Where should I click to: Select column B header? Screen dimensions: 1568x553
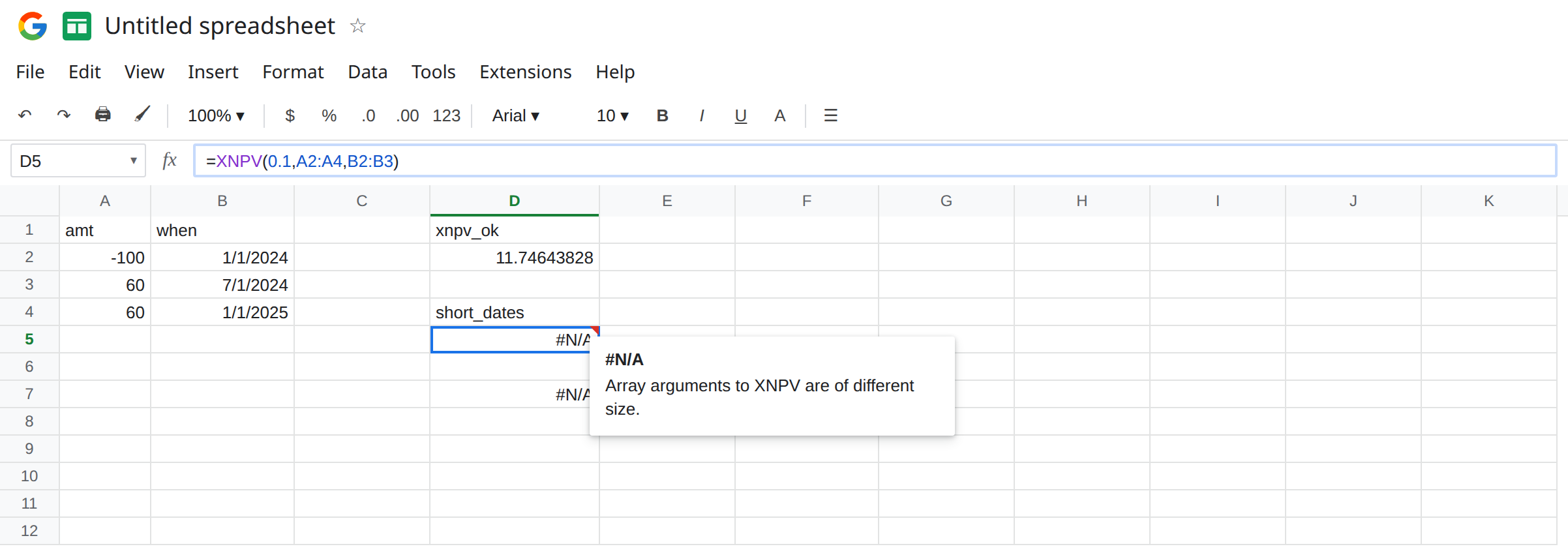click(x=222, y=201)
